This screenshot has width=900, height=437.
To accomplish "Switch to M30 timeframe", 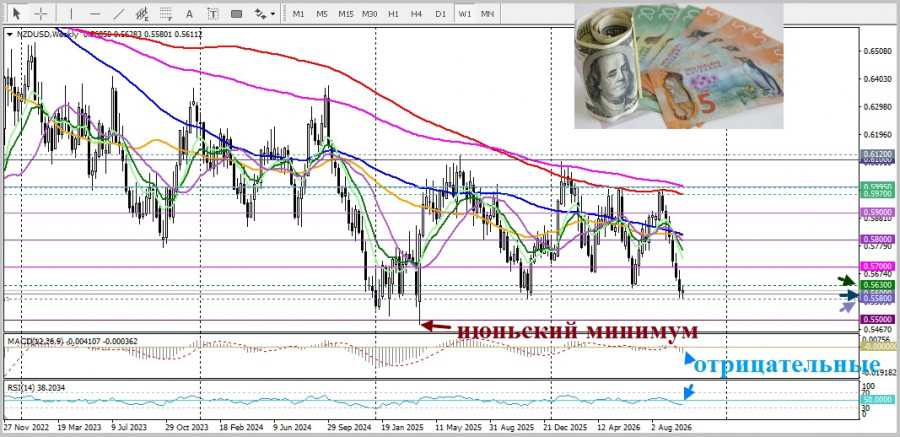I will 370,13.
